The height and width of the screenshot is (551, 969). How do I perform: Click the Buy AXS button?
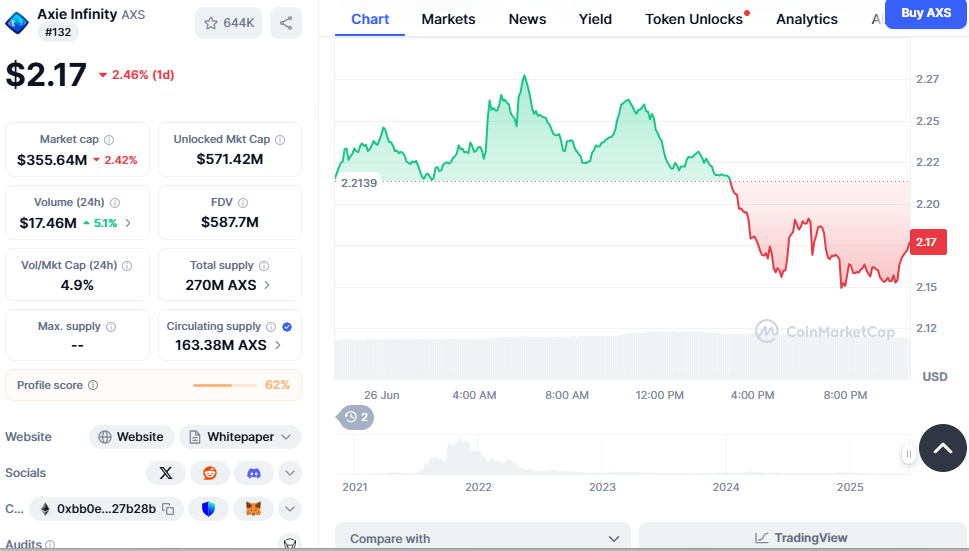coord(926,13)
